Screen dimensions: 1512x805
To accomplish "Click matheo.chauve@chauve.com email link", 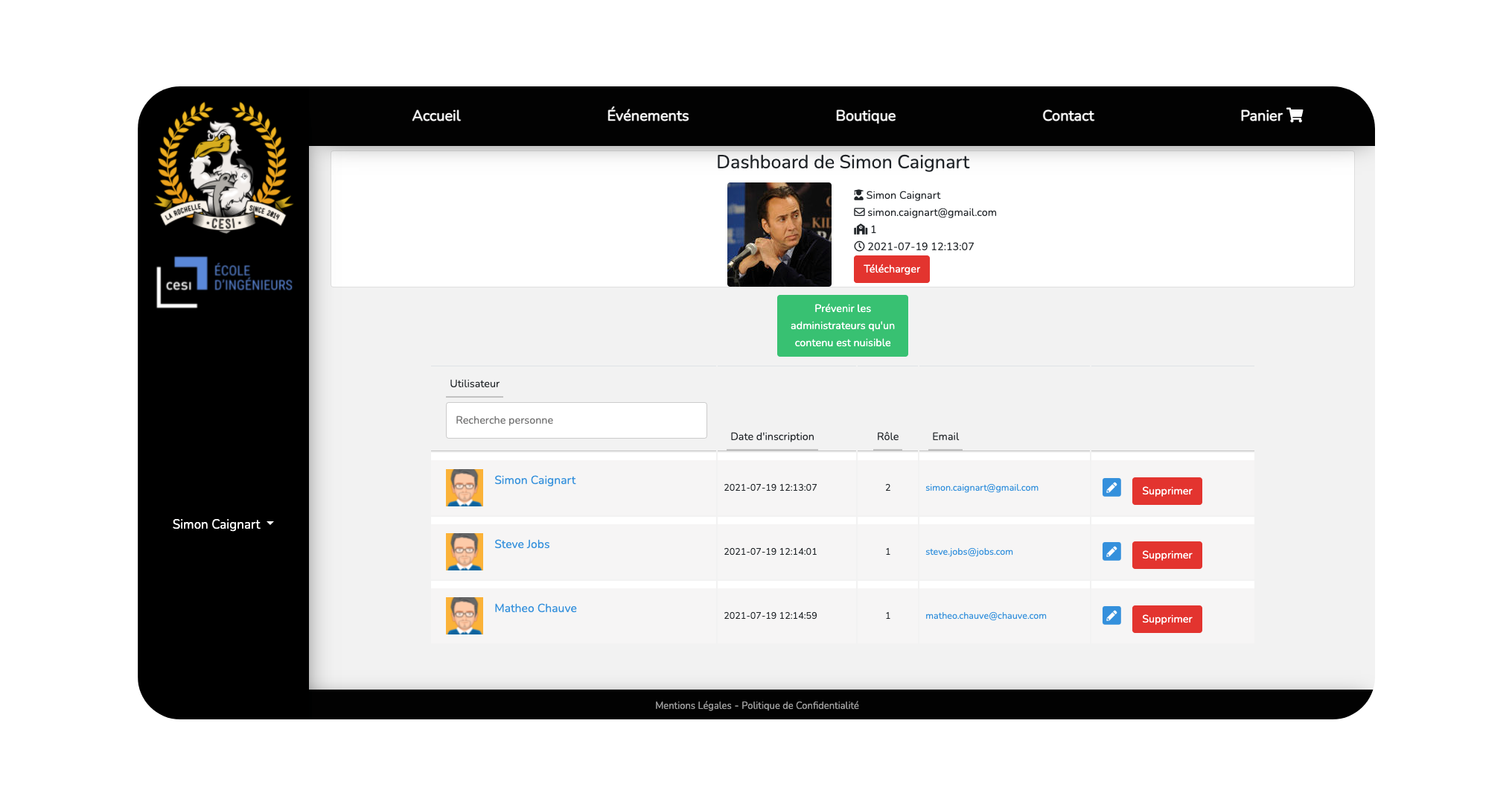I will 986,615.
